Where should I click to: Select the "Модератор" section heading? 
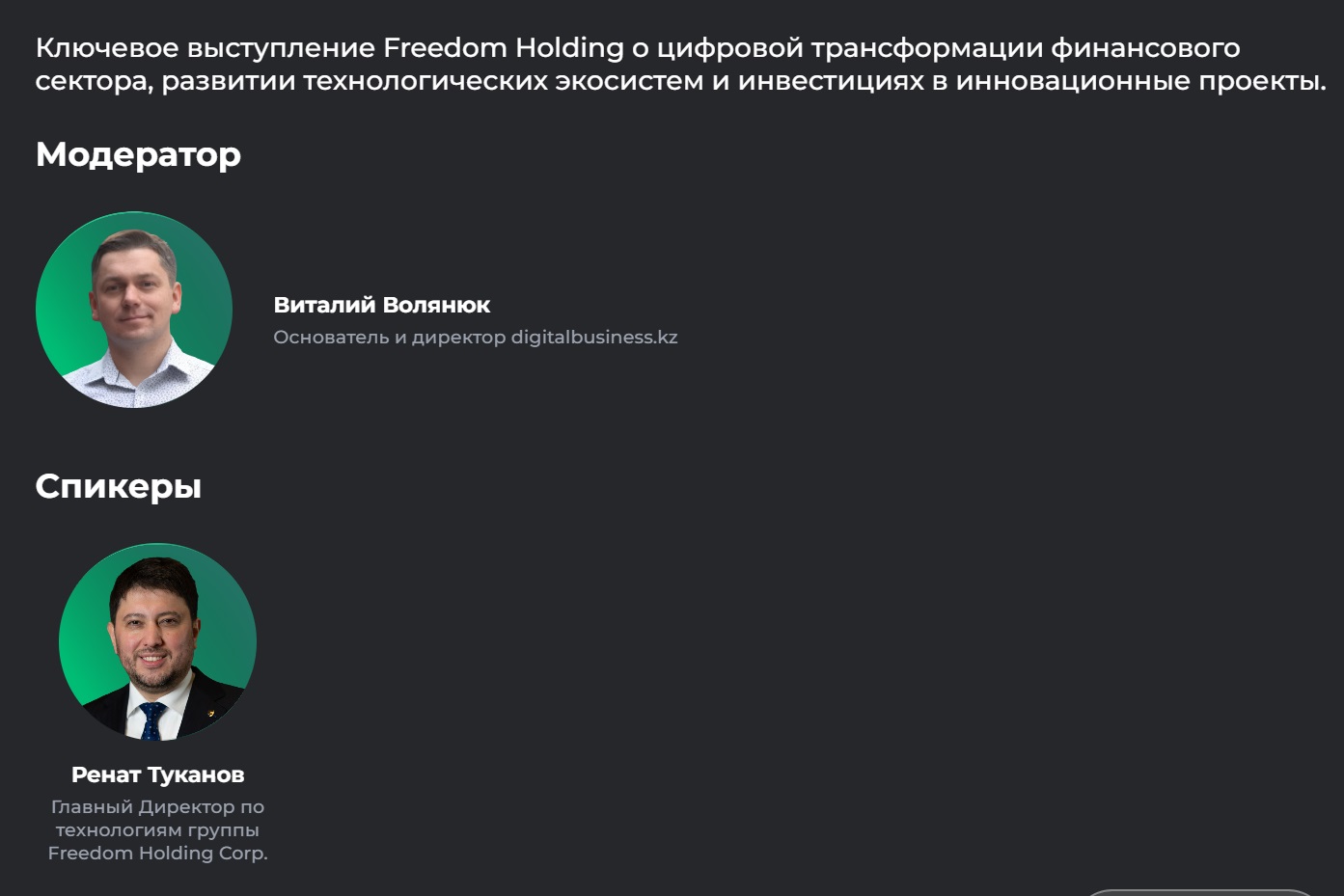click(x=138, y=154)
